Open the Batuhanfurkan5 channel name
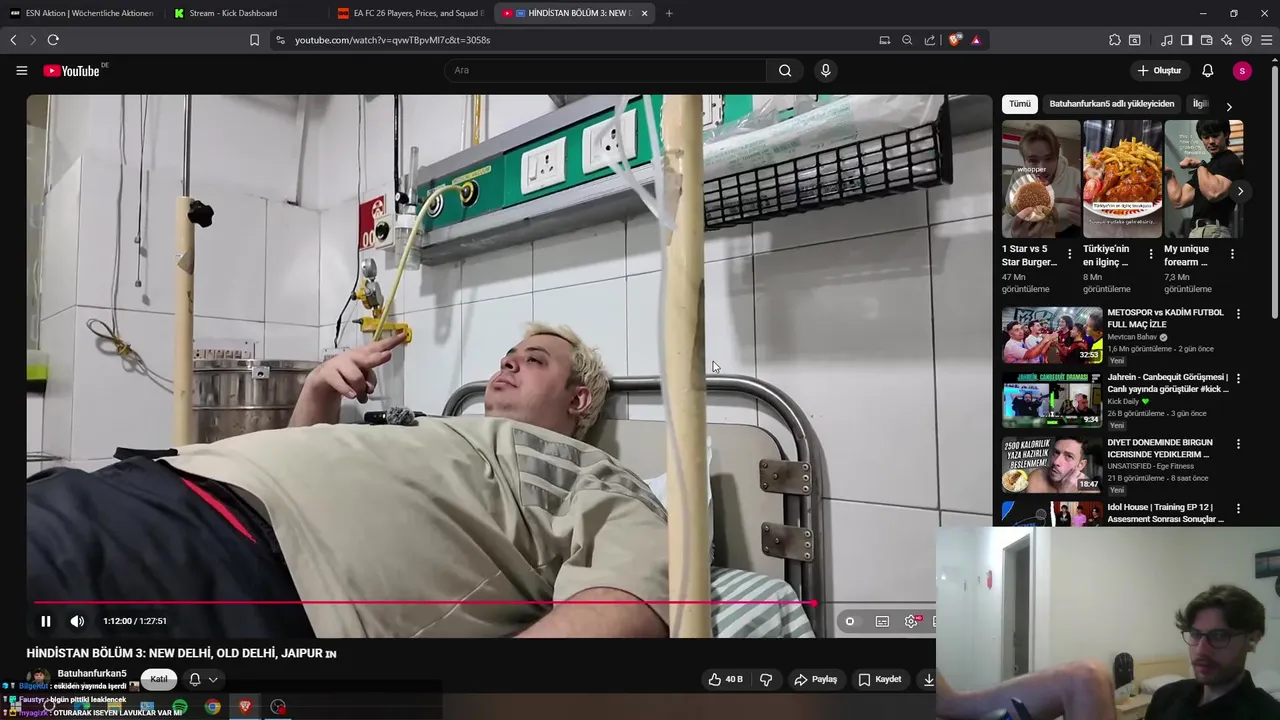The image size is (1280, 720). pos(92,673)
